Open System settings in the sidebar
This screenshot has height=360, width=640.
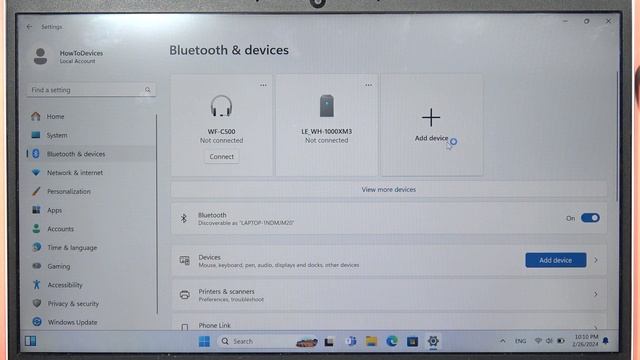tap(90, 135)
